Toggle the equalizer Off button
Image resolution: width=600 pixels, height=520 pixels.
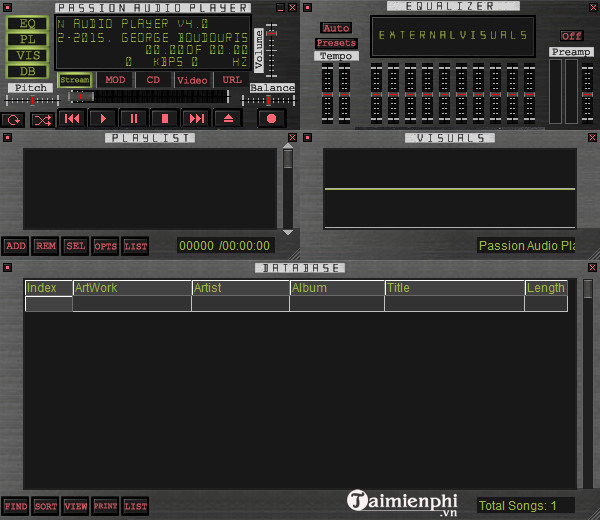[571, 36]
